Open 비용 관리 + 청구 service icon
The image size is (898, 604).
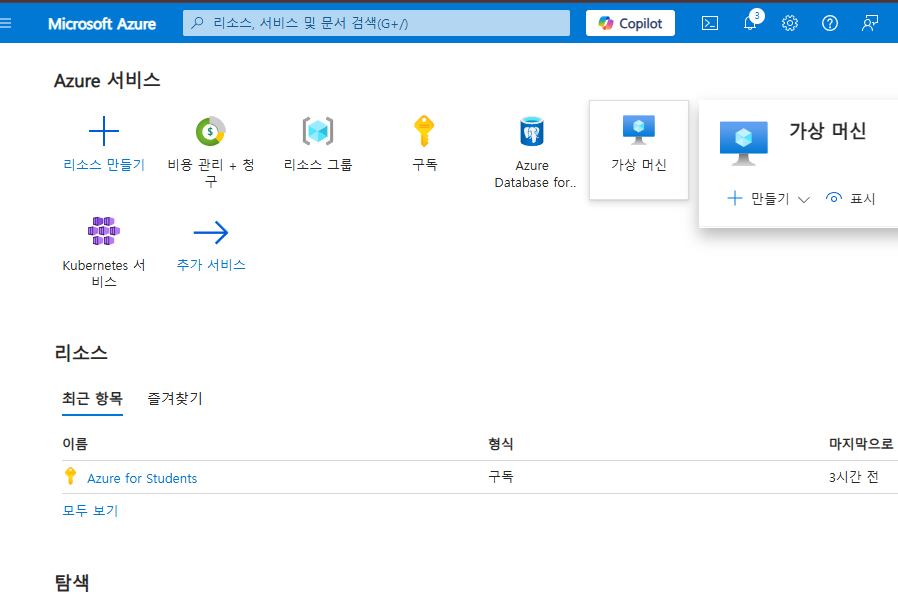point(211,131)
